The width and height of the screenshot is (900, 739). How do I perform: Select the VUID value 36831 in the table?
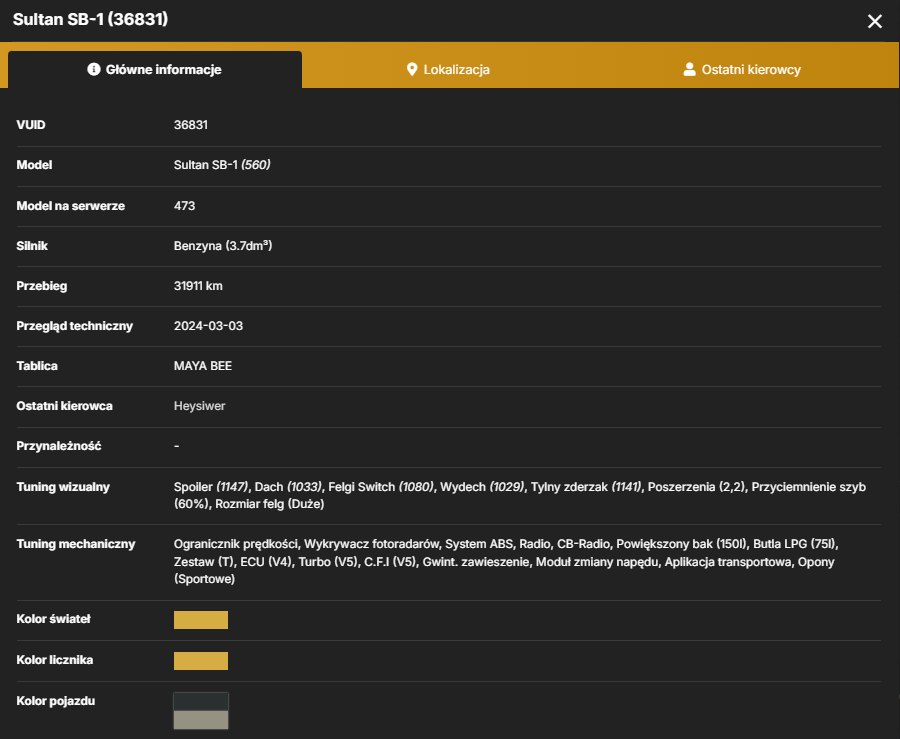pyautogui.click(x=191, y=125)
